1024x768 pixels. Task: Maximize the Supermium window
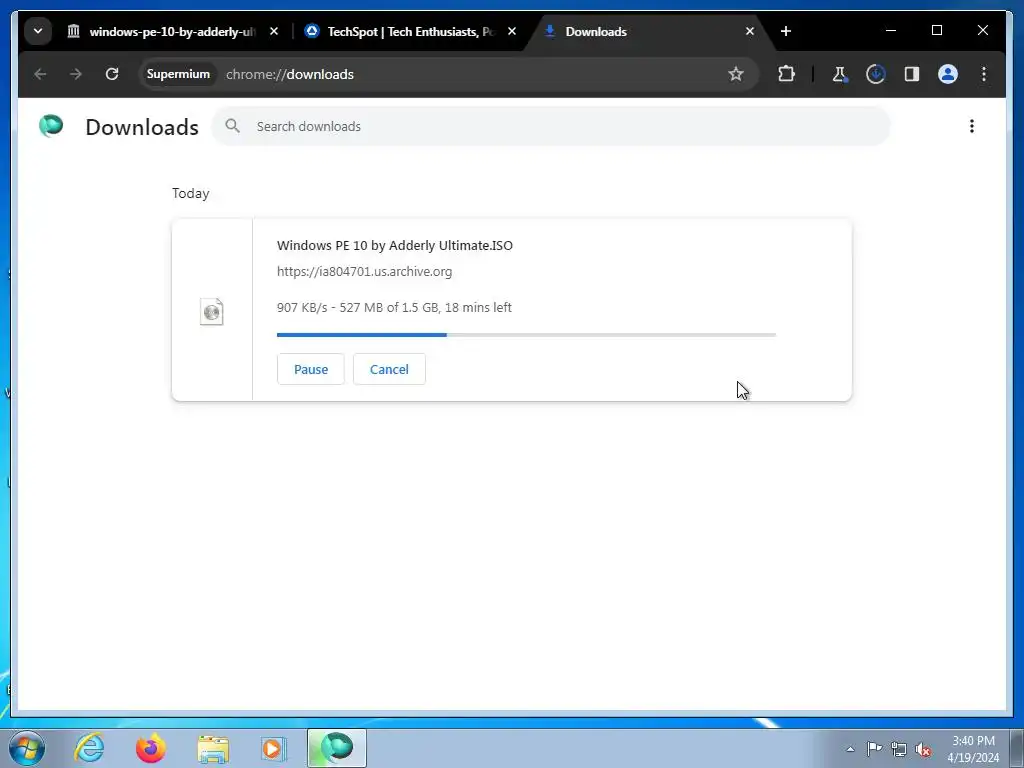936,31
